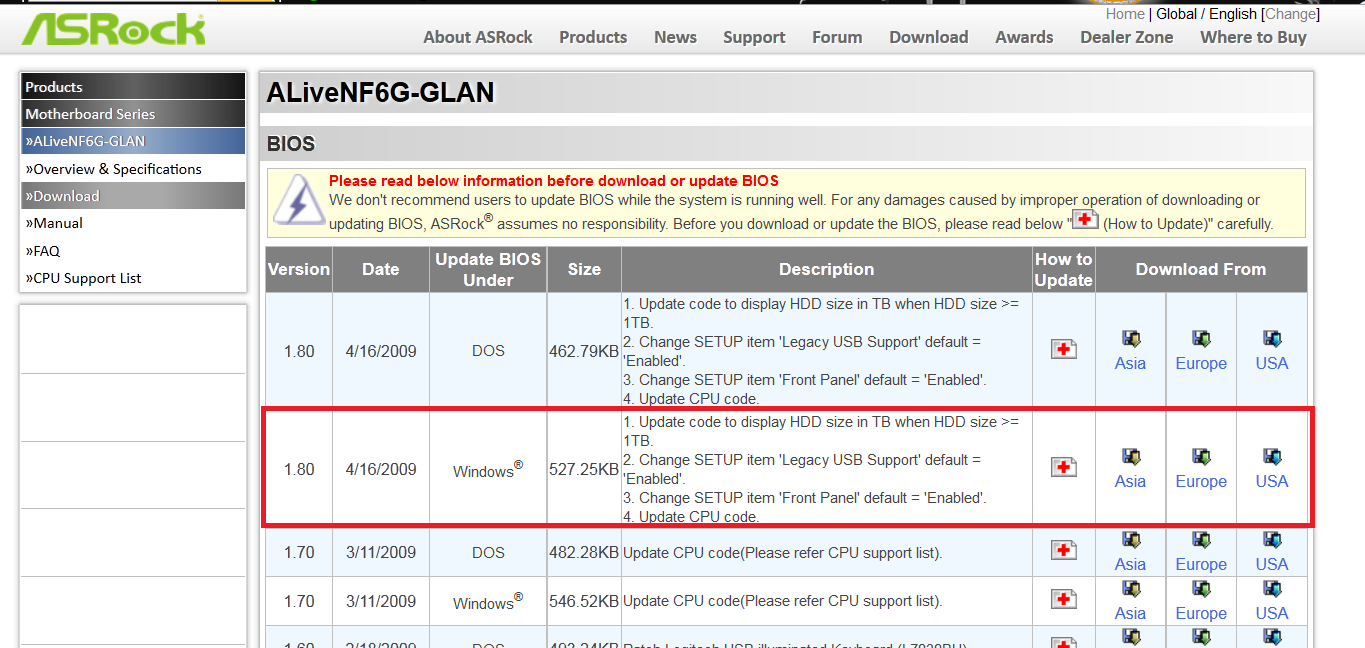This screenshot has height=648, width=1365.
Task: Click the size value 462.79KB
Action: (x=584, y=351)
